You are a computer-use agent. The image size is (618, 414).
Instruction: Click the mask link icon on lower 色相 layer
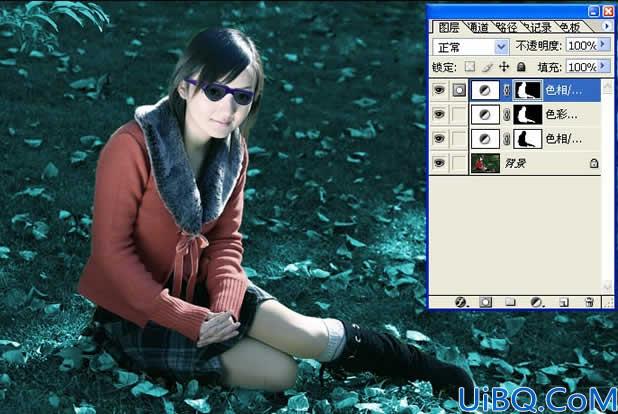507,139
